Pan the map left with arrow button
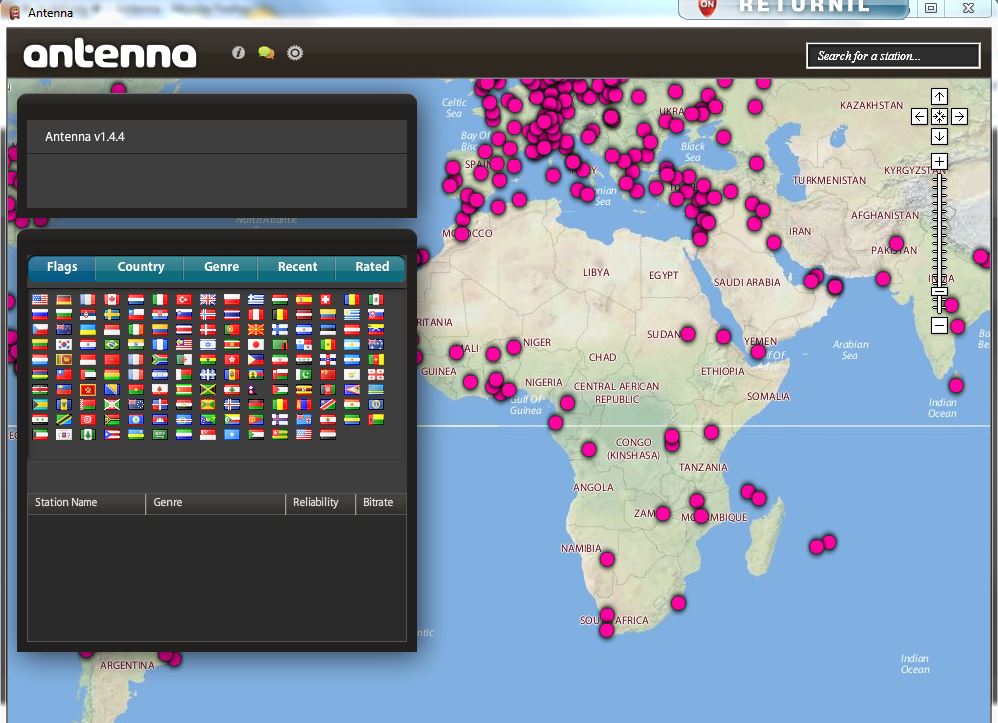Viewport: 998px width, 723px height. click(918, 116)
